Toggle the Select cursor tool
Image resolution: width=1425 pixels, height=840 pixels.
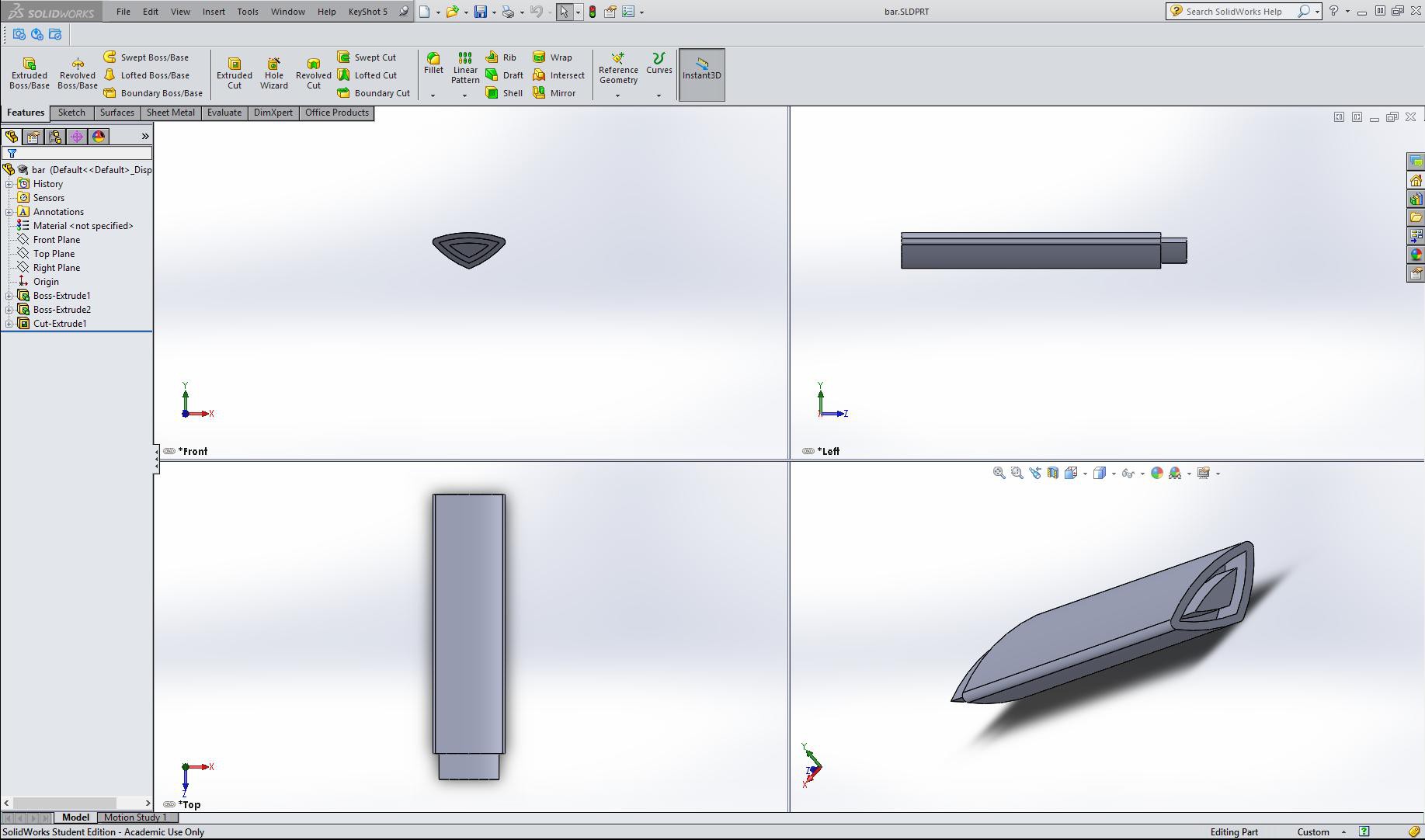coord(564,12)
